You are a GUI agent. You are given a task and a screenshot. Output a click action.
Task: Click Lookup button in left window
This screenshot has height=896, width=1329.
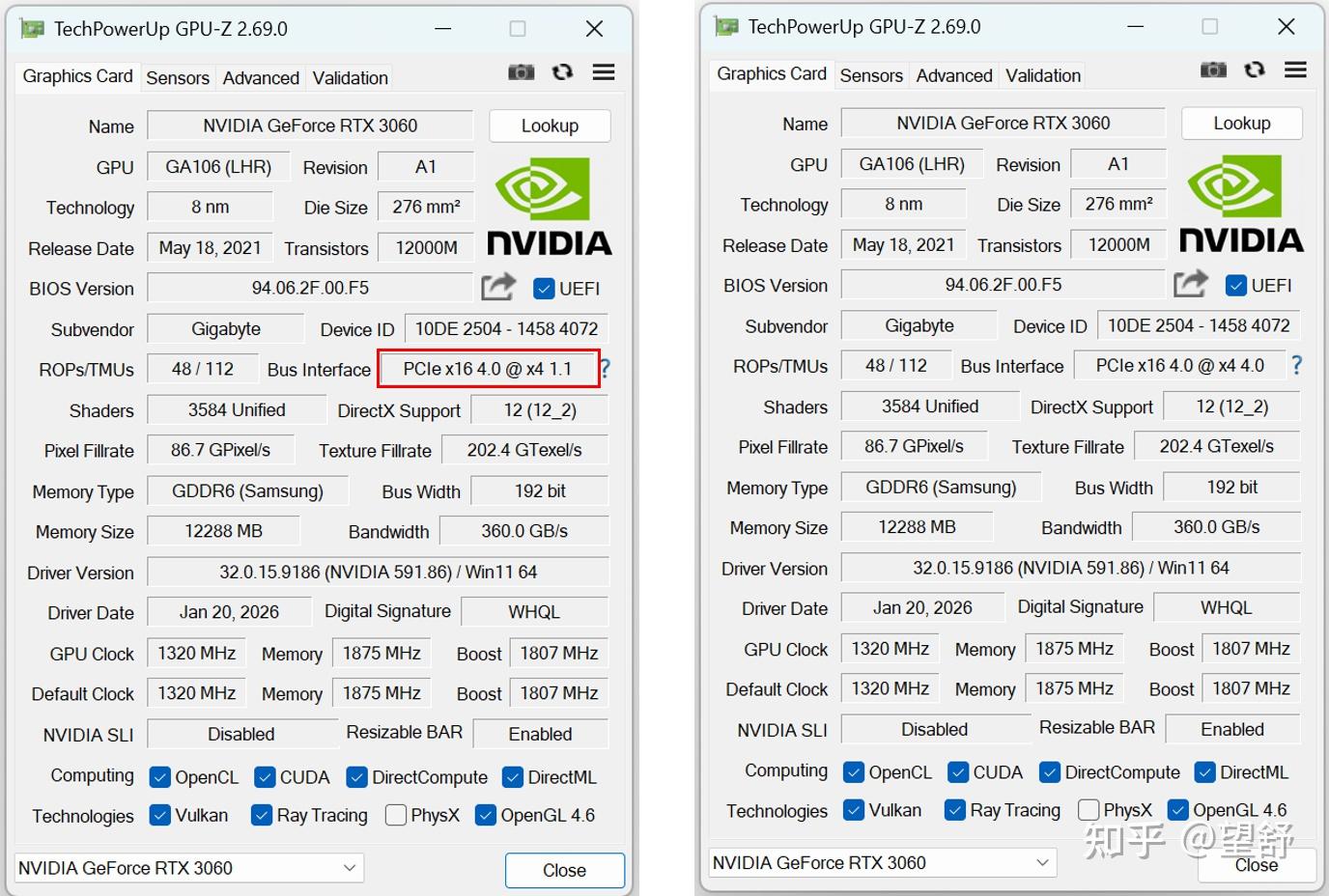click(x=550, y=126)
